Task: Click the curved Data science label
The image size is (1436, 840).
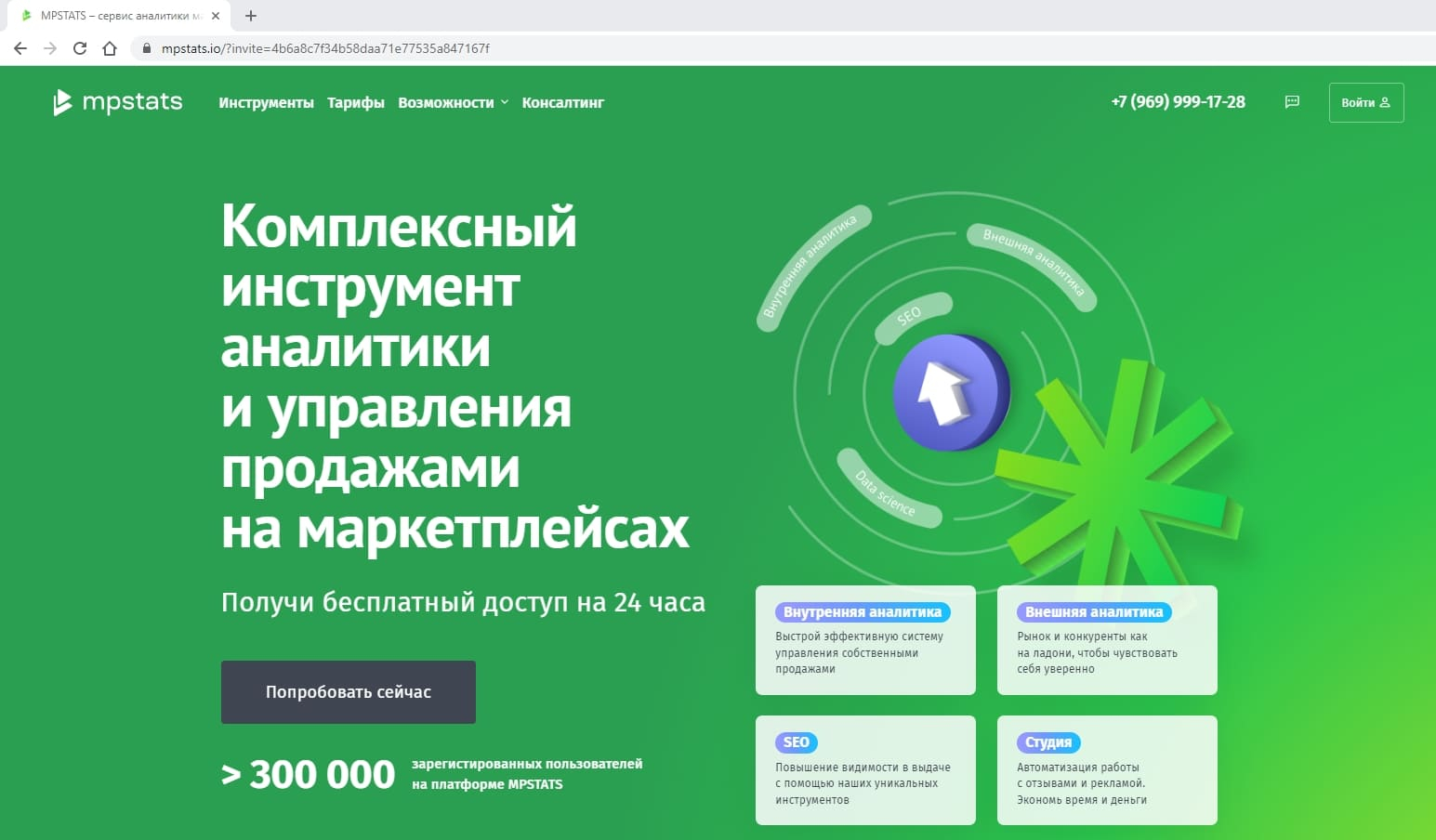Action: 888,490
